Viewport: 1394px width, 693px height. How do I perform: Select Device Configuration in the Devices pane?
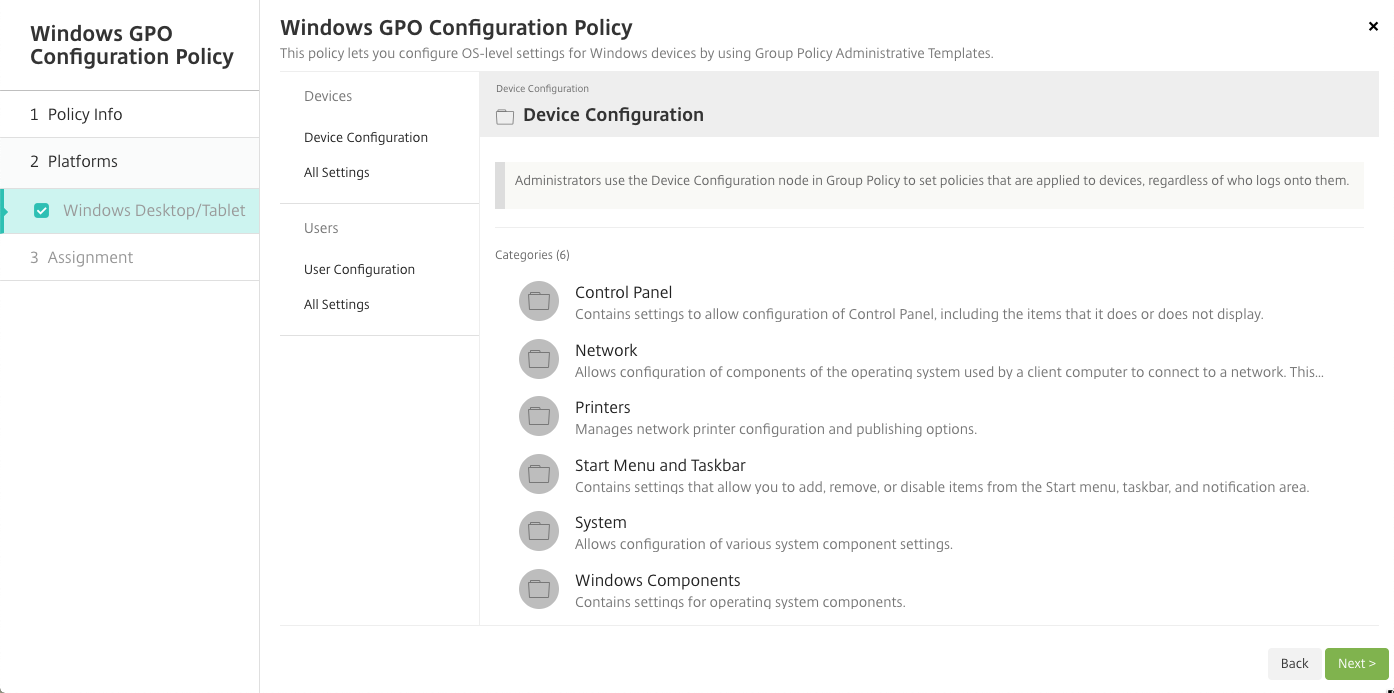(365, 137)
